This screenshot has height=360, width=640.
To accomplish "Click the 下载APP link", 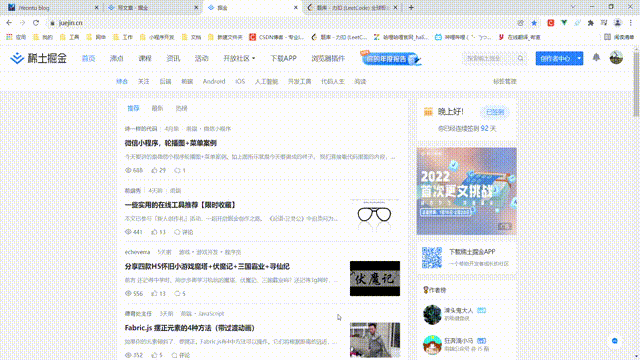I will click(x=283, y=58).
